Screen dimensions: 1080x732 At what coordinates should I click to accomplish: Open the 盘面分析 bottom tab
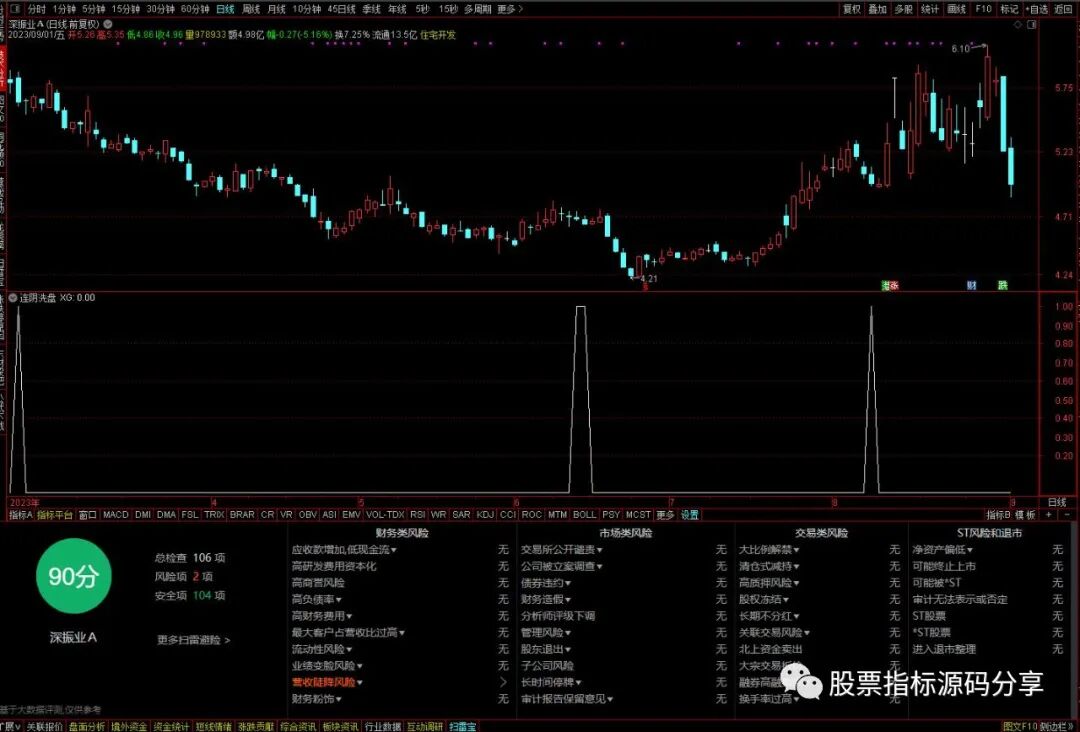87,726
